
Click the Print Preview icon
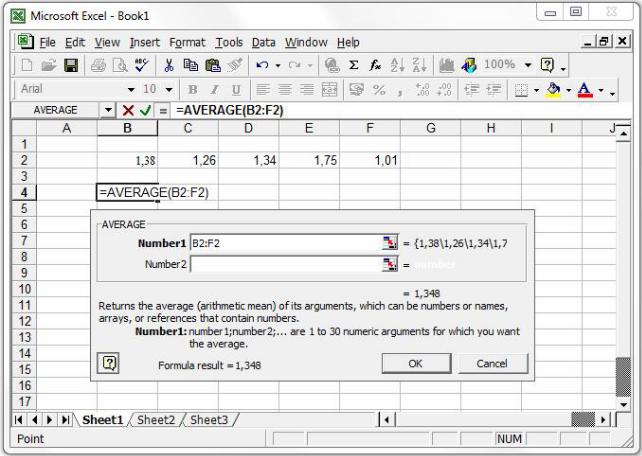tap(120, 65)
